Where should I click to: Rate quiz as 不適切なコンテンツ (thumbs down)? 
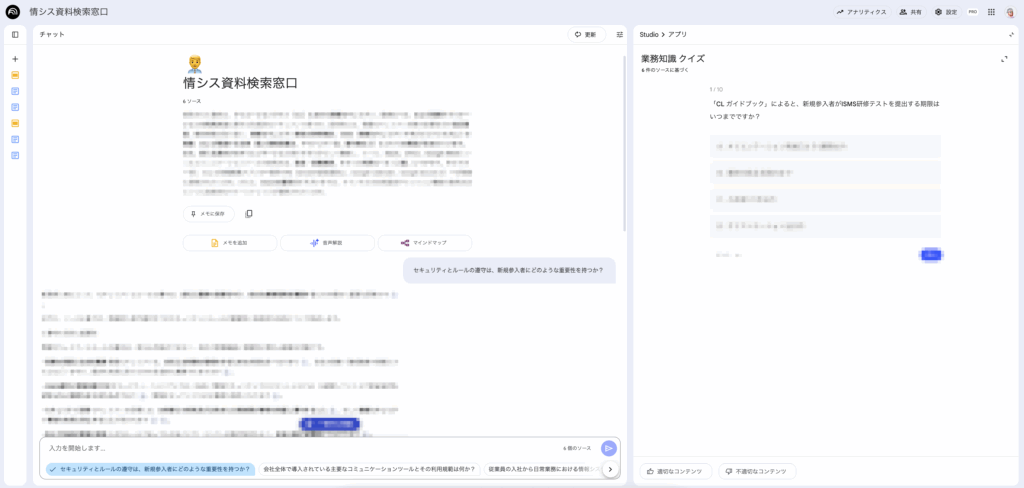pyautogui.click(x=757, y=471)
